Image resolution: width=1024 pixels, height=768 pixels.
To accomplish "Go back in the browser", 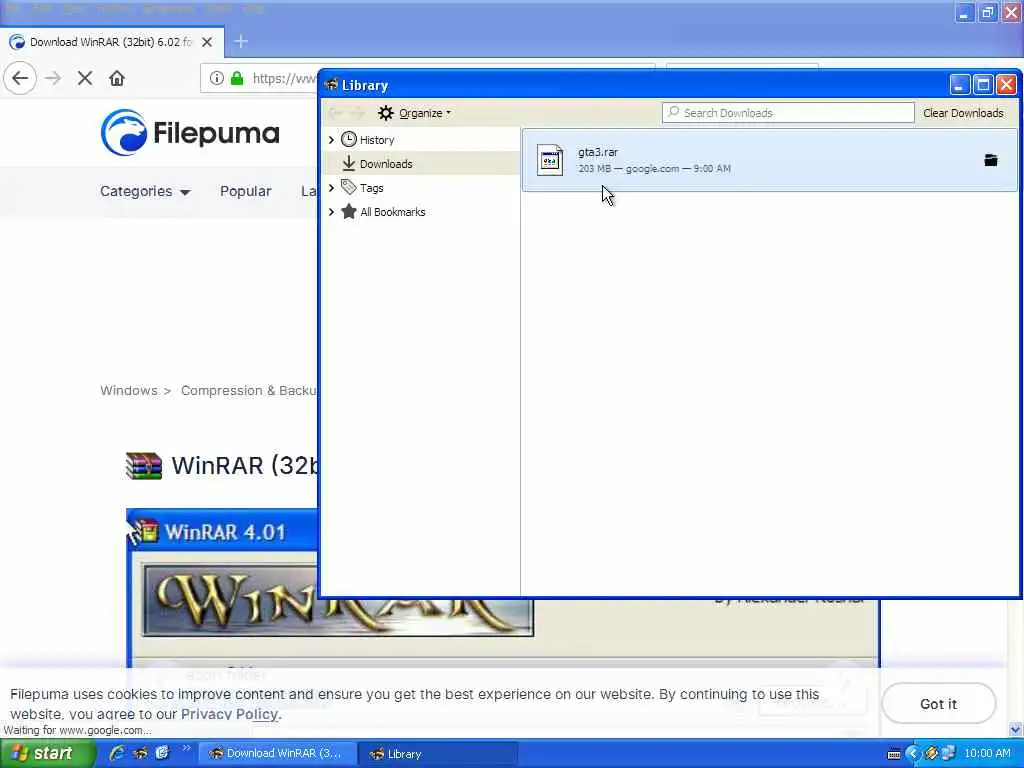I will click(20, 78).
